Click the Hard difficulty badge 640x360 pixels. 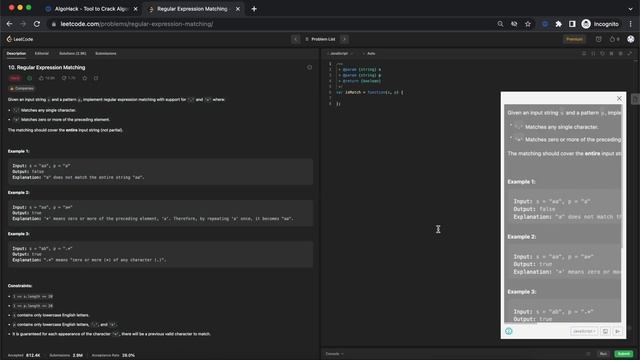(x=15, y=78)
